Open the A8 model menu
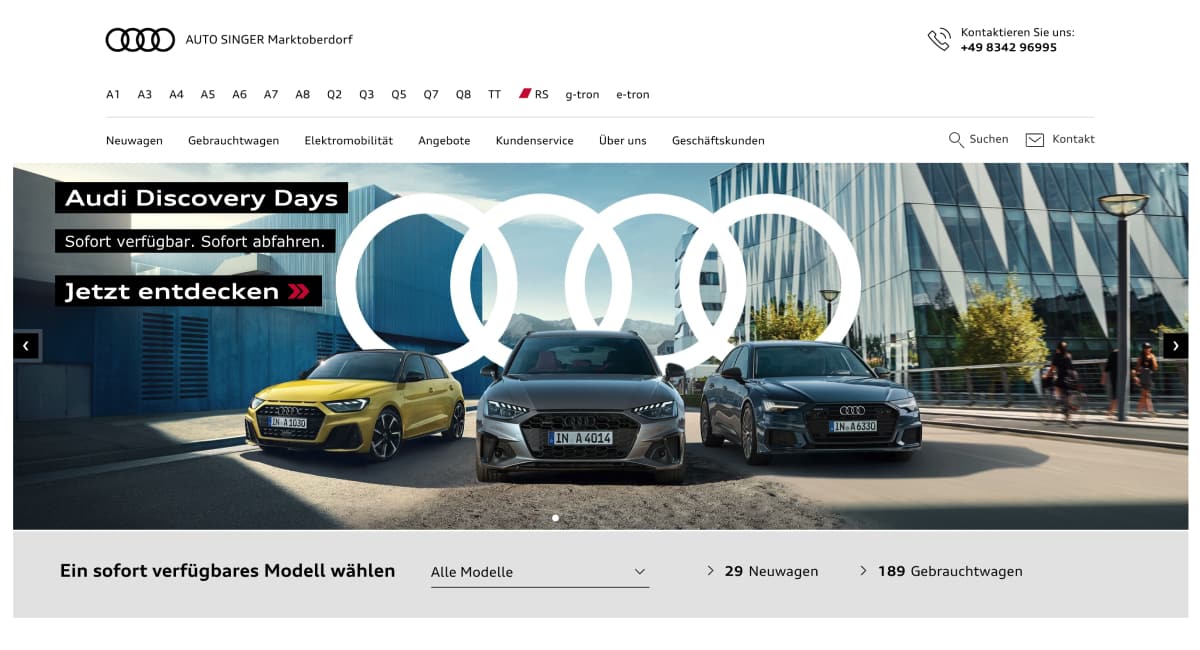Viewport: 1200px width, 650px height. pos(303,95)
